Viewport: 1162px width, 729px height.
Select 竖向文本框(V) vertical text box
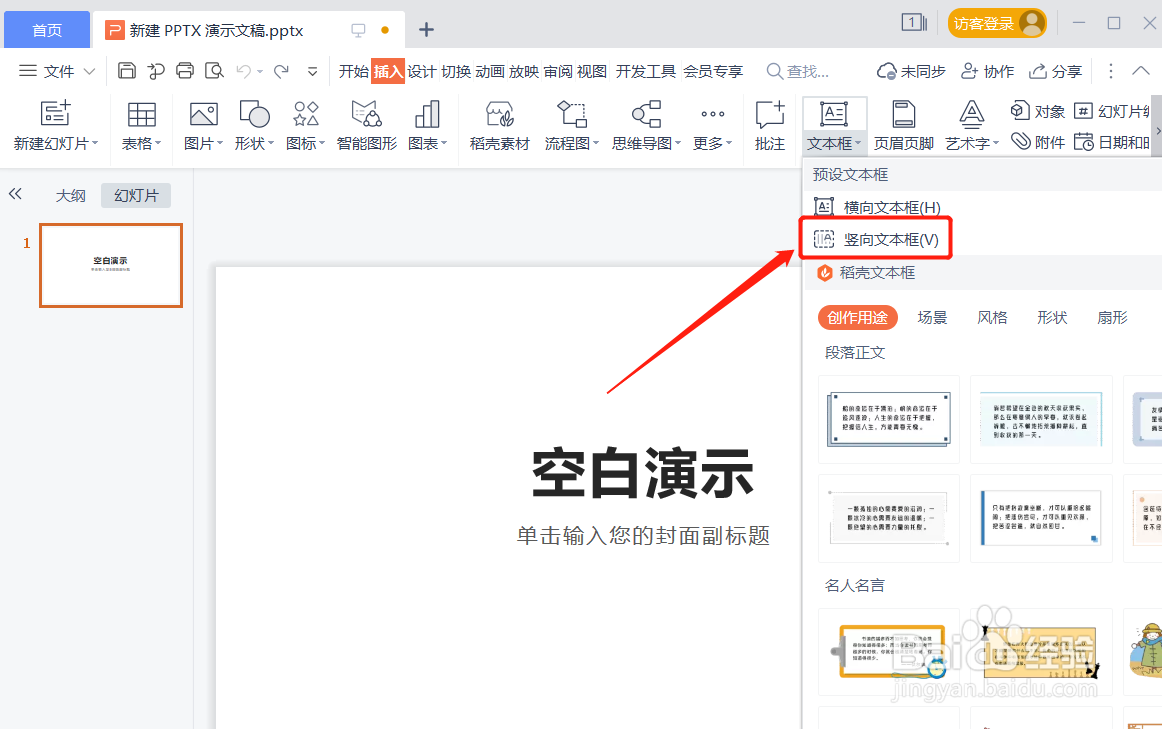coord(876,239)
